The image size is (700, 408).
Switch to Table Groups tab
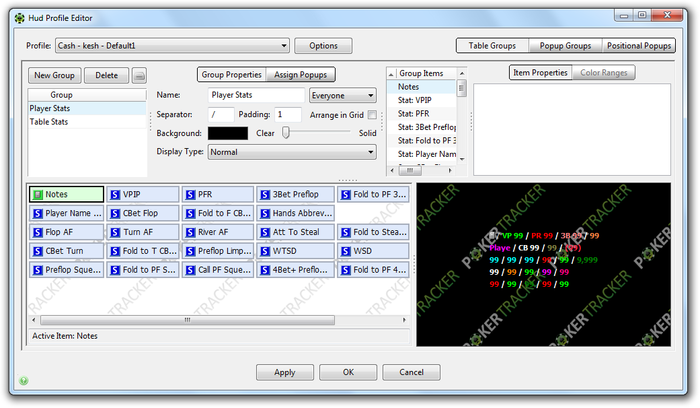click(x=492, y=46)
